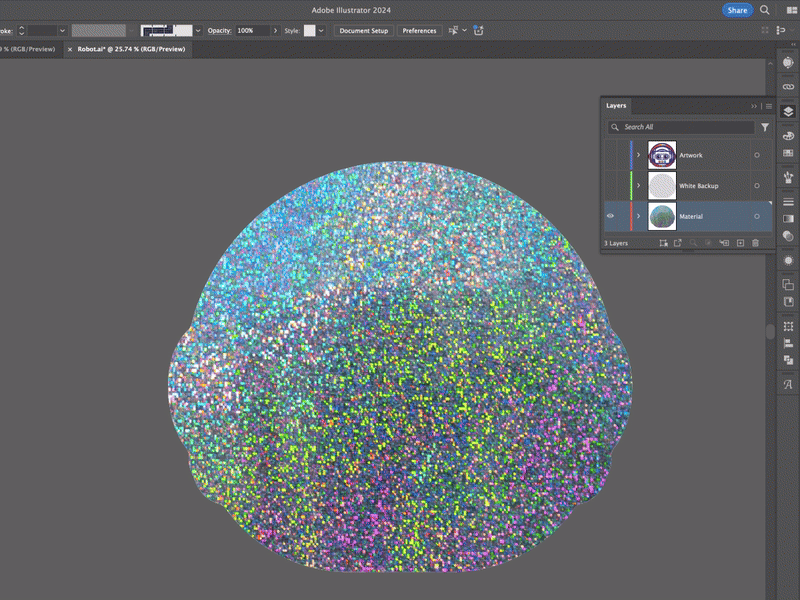800x600 pixels.
Task: Open the Appearance panel sun-shaped icon
Action: tap(788, 260)
